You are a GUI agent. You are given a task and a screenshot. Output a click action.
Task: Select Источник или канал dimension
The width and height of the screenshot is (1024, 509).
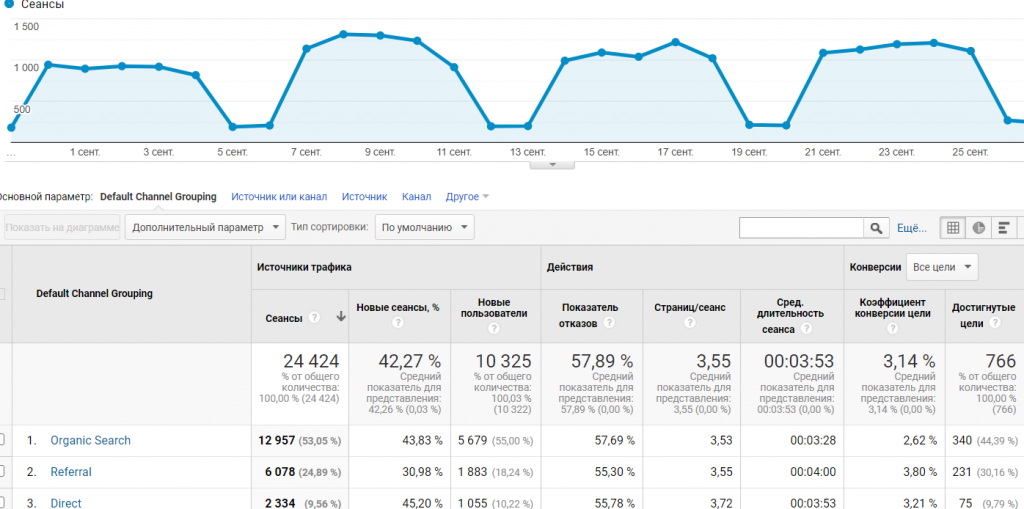coord(279,197)
